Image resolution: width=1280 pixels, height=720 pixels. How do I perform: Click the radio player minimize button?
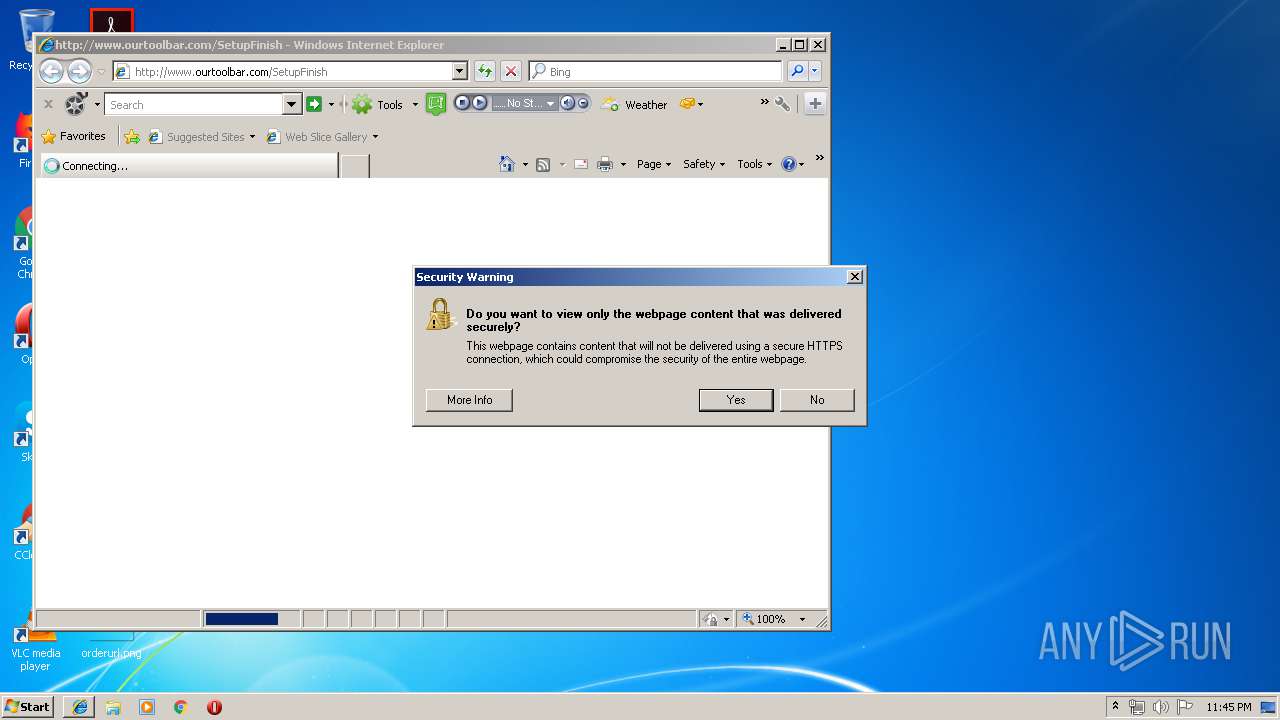[583, 103]
